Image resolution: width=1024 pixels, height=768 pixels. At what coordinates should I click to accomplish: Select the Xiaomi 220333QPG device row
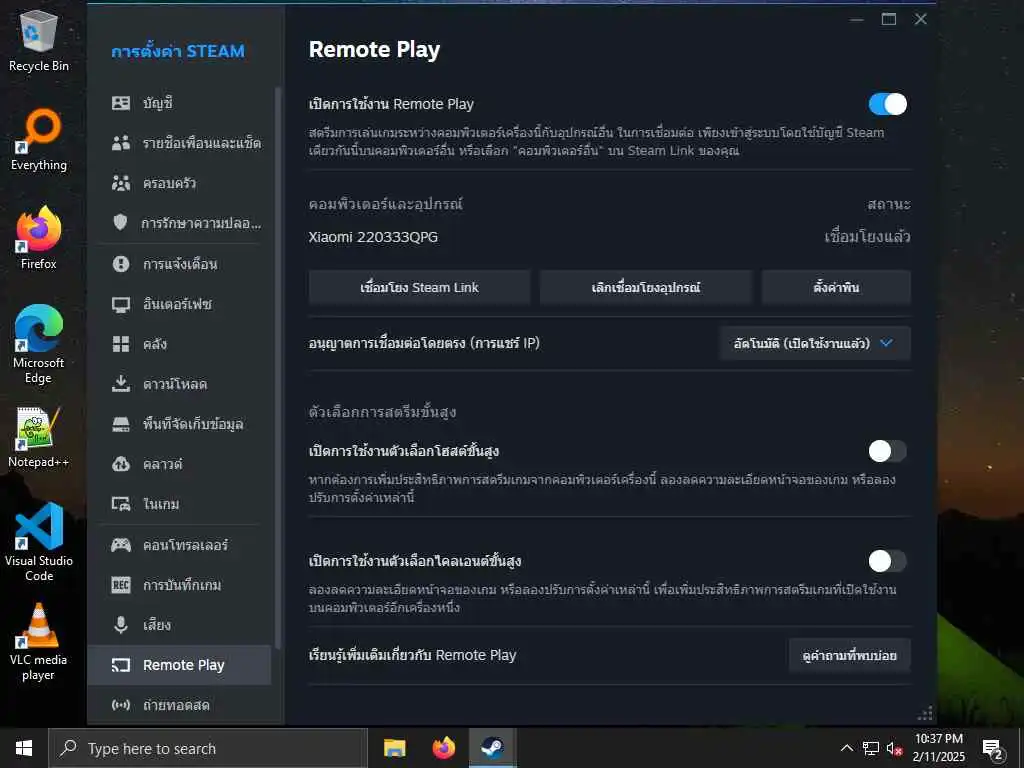(x=609, y=236)
